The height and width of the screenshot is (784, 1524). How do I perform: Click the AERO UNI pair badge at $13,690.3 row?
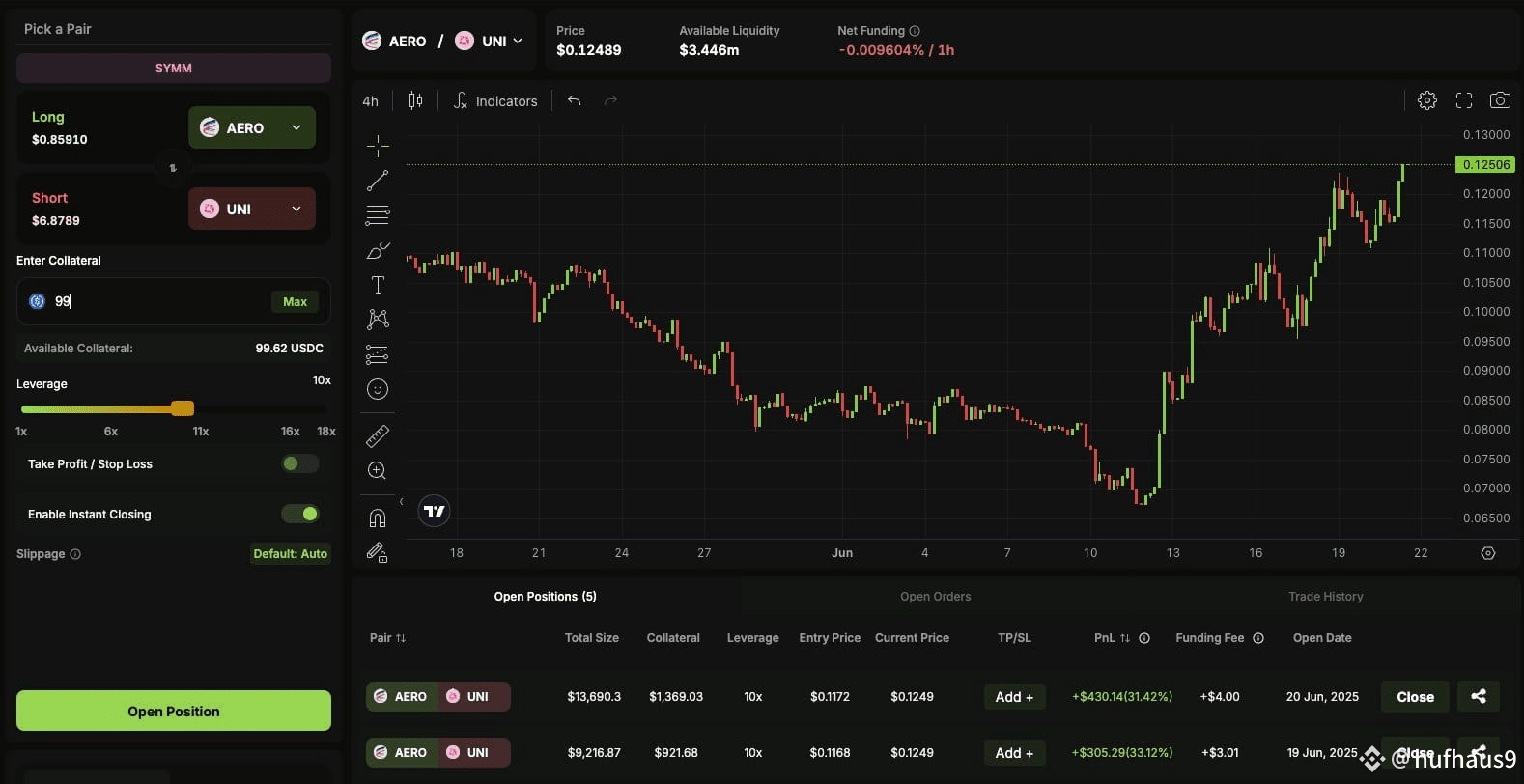(437, 696)
